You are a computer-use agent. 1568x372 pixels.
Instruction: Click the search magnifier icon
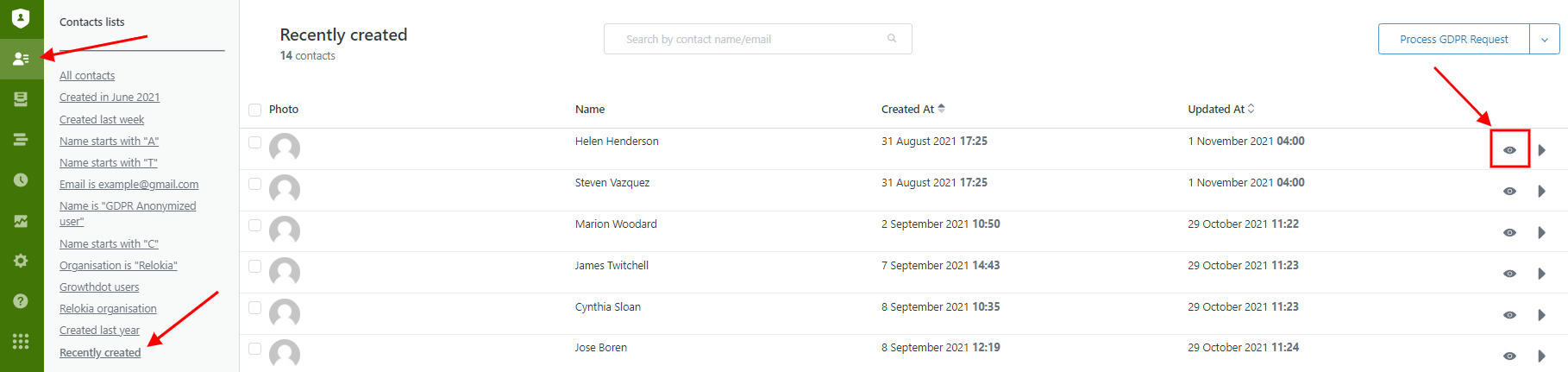click(892, 39)
